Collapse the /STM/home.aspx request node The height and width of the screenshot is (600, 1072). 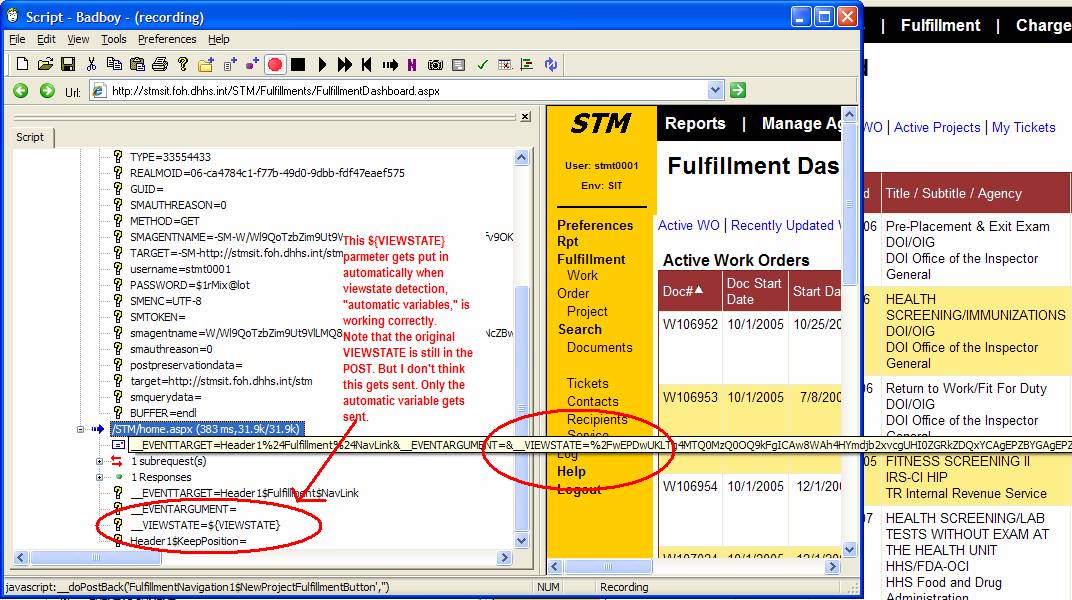point(79,429)
